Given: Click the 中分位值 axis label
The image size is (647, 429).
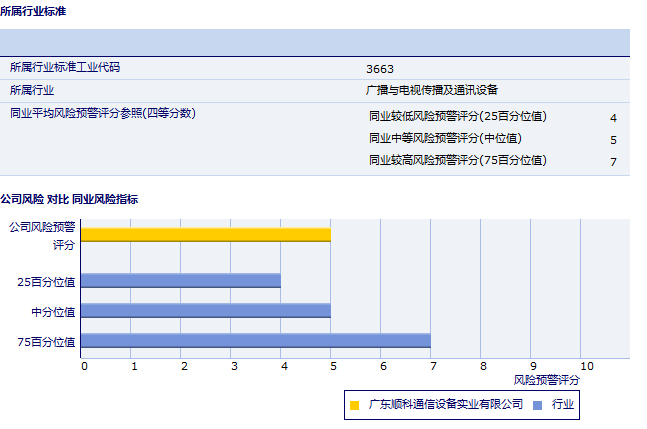Looking at the screenshot, I should click(x=53, y=312).
